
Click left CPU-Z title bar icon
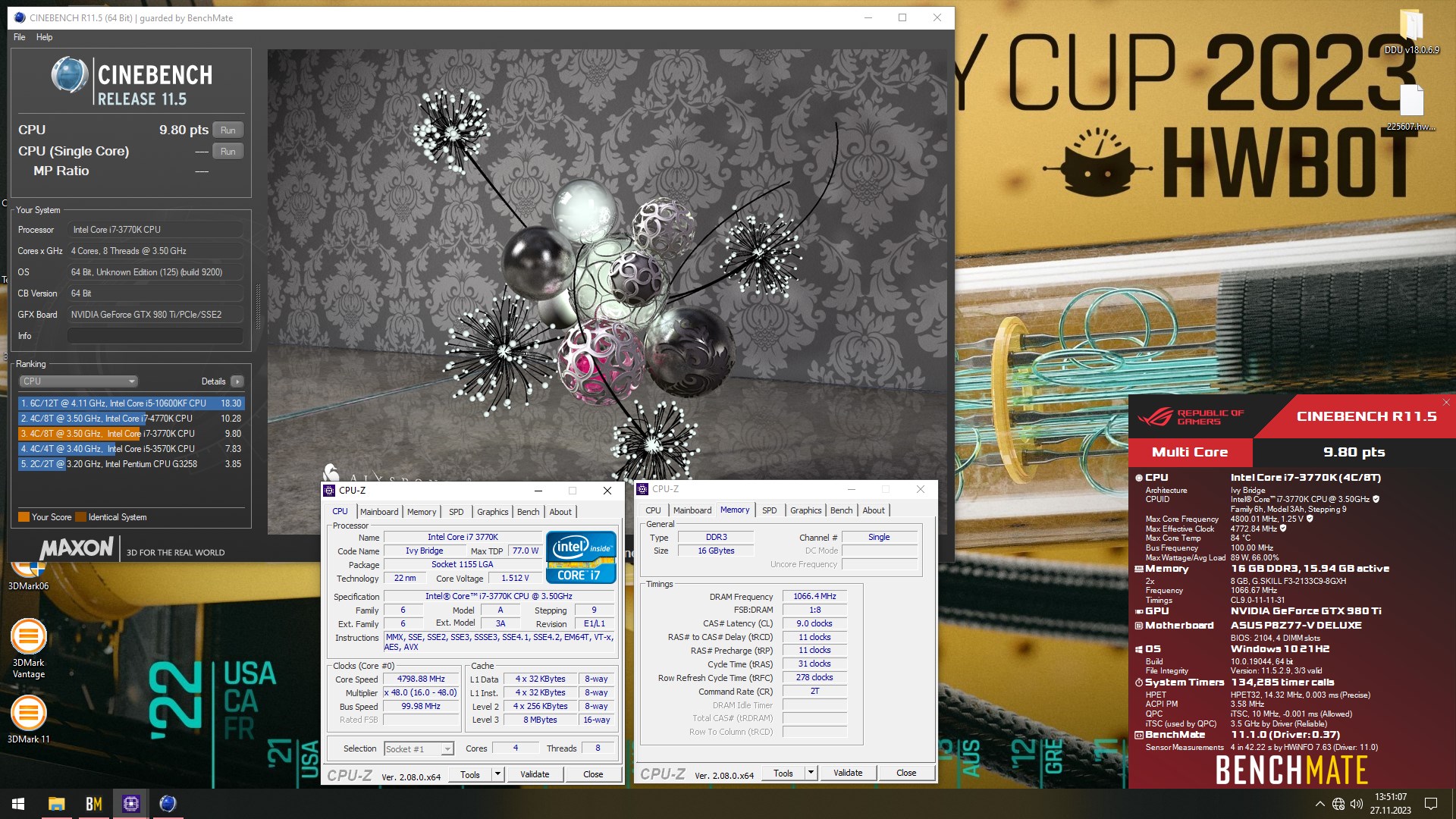pyautogui.click(x=330, y=491)
